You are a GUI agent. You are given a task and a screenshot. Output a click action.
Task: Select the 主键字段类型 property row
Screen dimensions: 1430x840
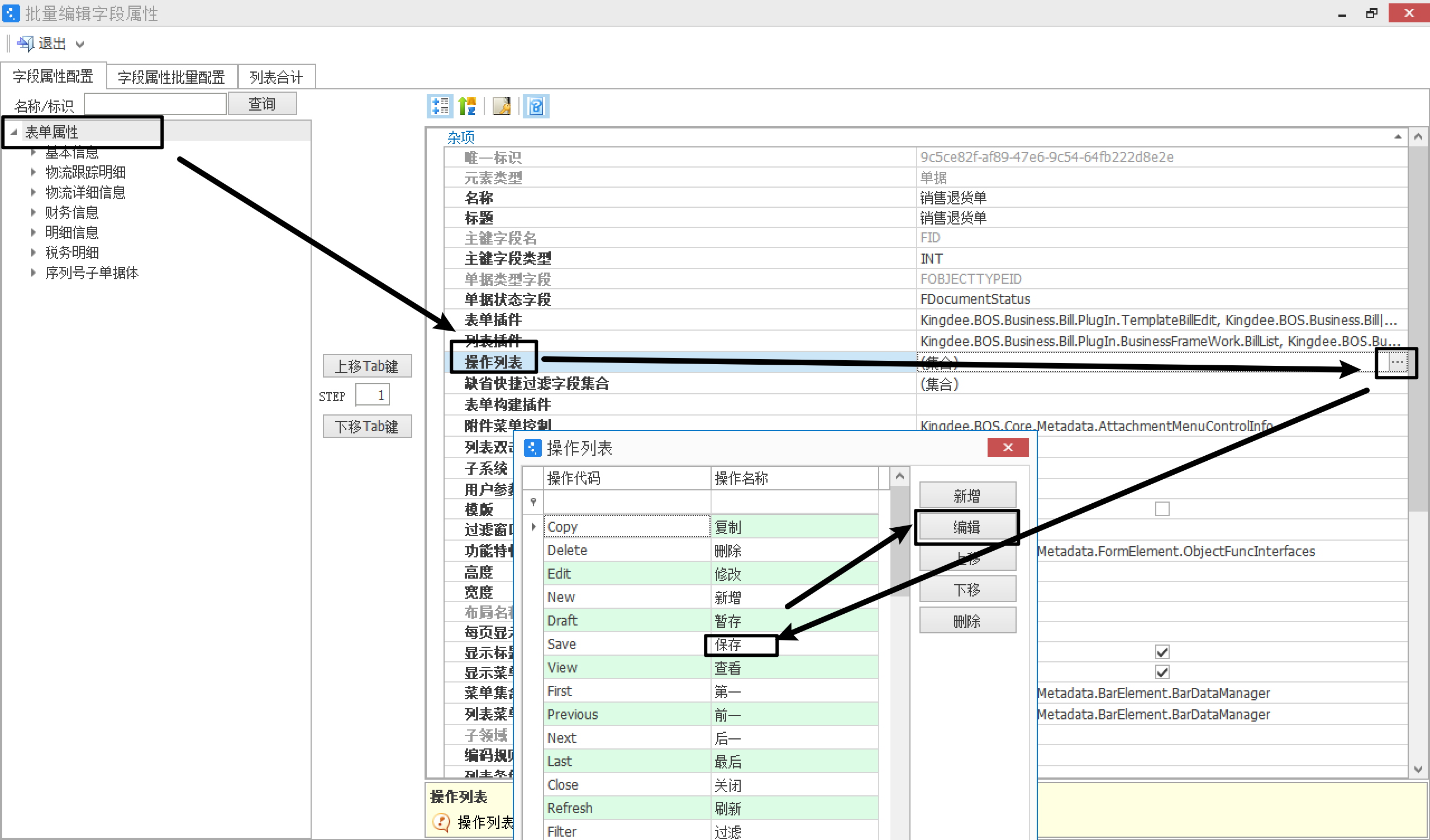pyautogui.click(x=925, y=259)
